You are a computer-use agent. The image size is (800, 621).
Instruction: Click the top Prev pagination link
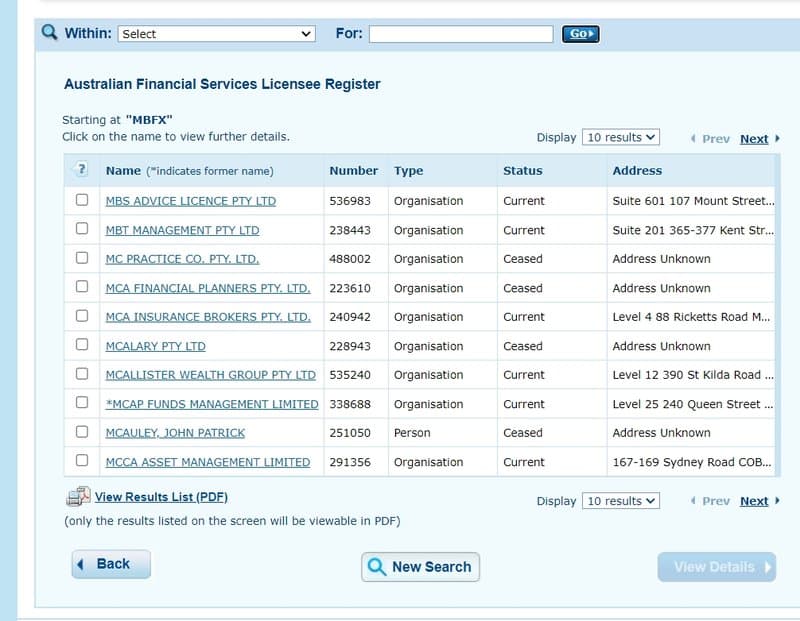pyautogui.click(x=716, y=139)
